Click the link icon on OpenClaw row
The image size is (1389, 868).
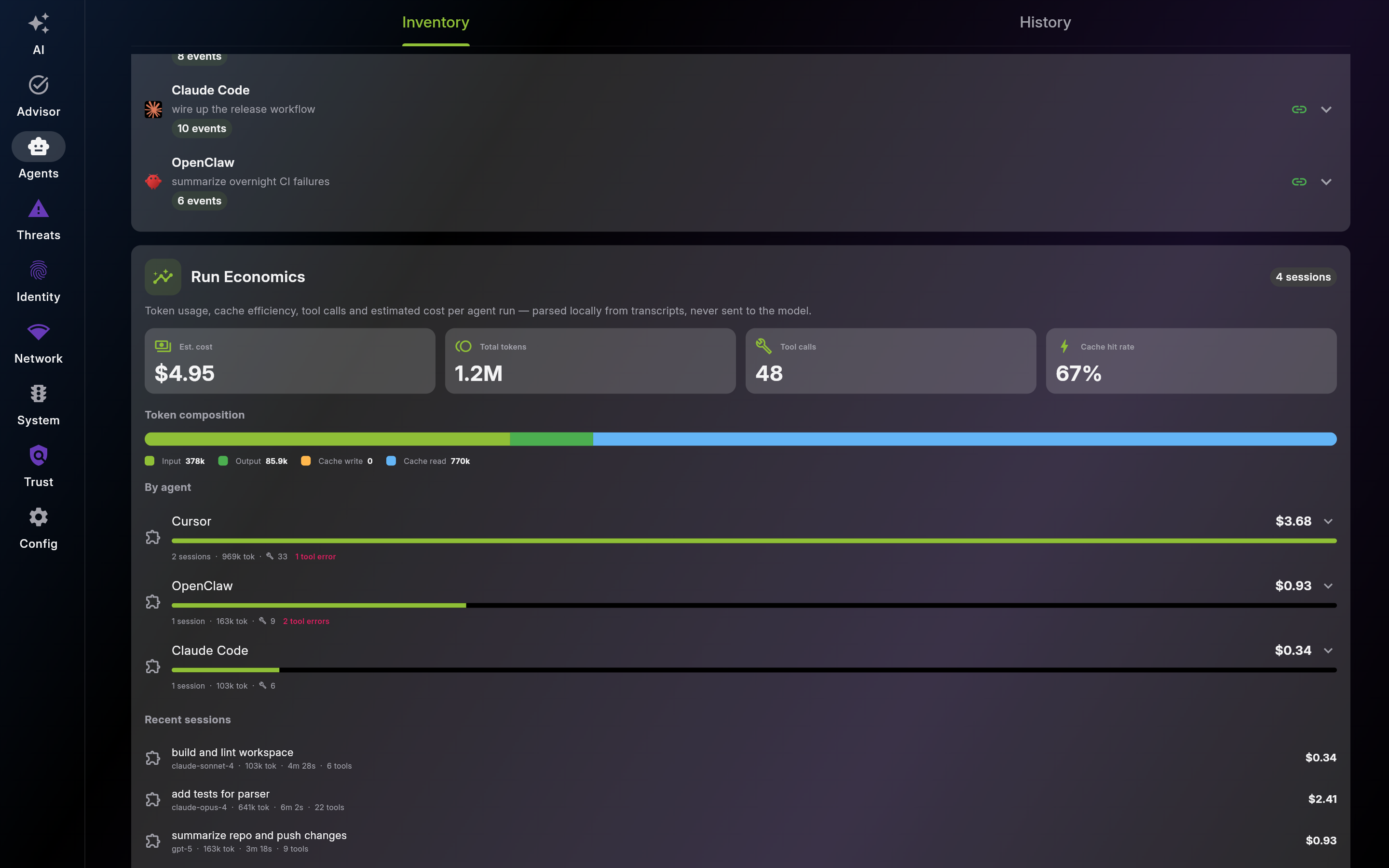(x=1299, y=181)
